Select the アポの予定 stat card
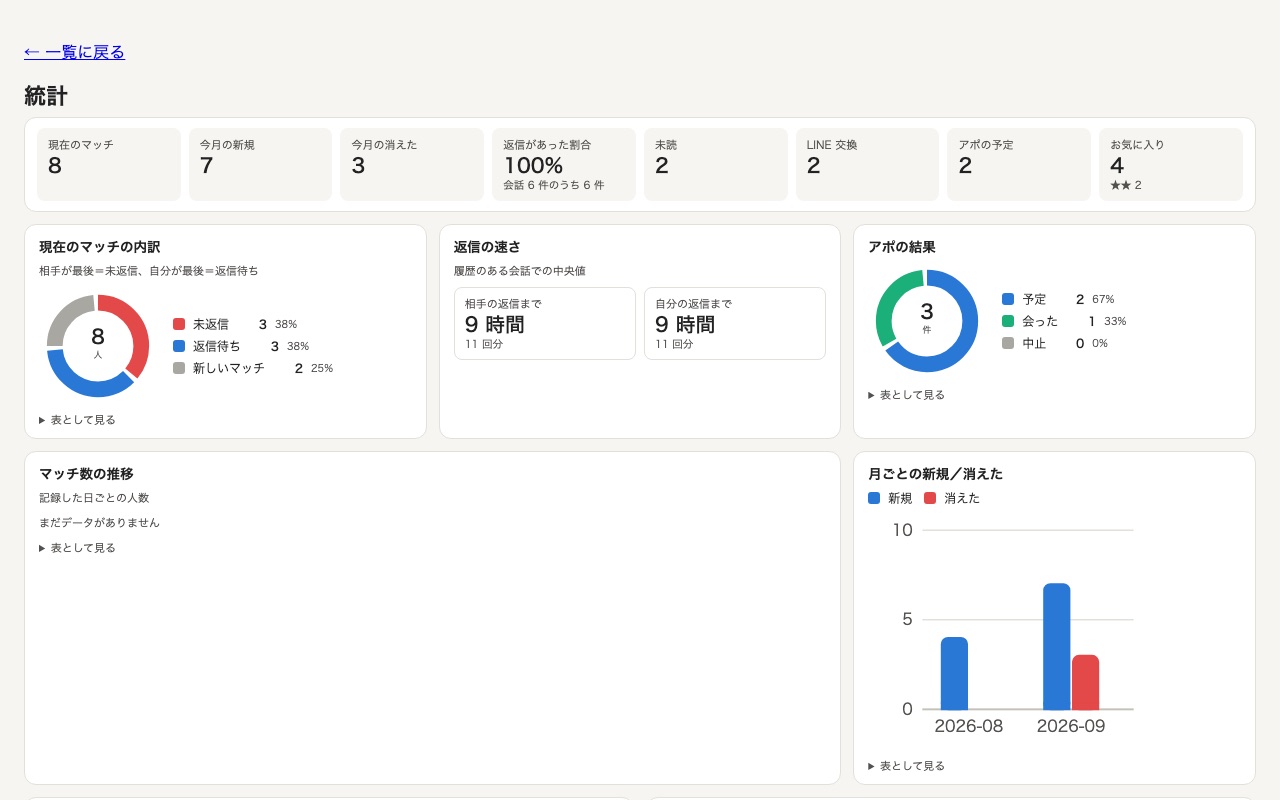Image resolution: width=1280 pixels, height=800 pixels. (1019, 164)
